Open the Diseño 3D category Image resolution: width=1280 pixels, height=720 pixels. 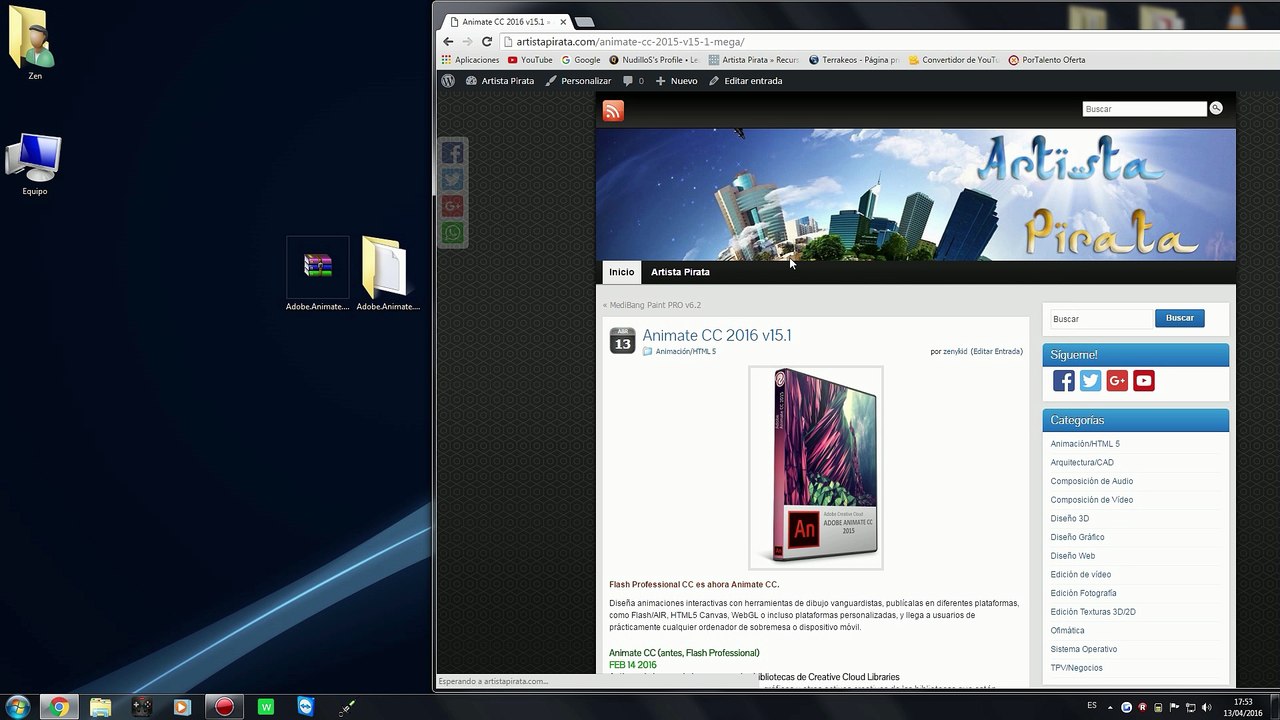(1070, 519)
